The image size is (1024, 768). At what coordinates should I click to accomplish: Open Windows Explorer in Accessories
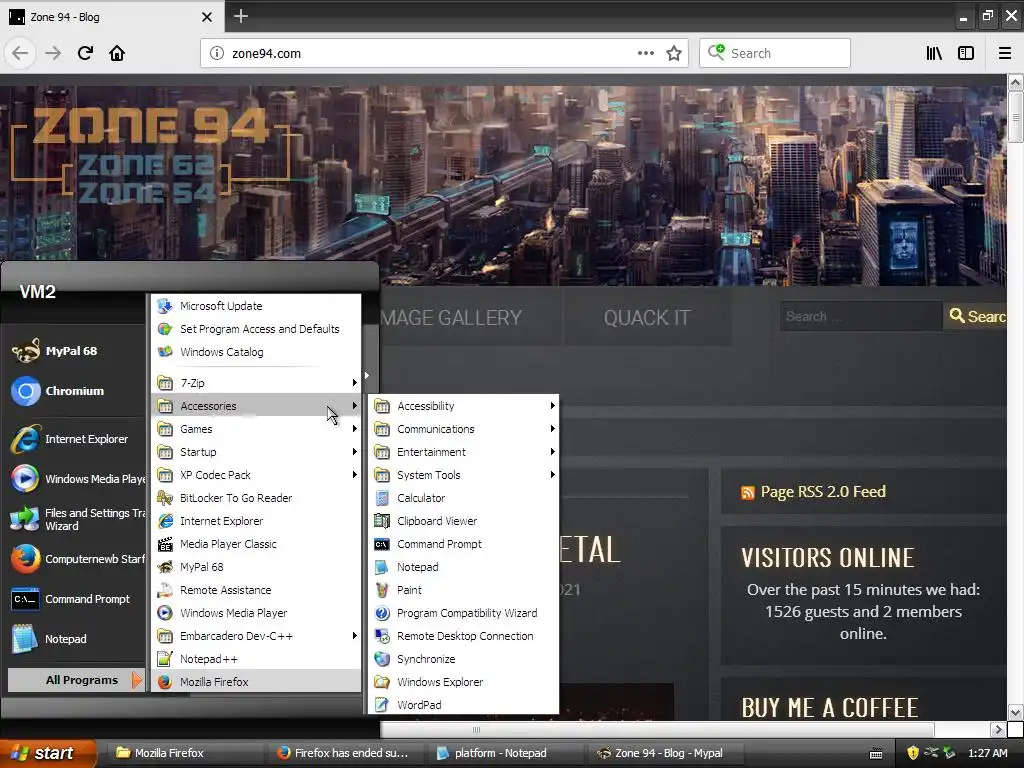(x=463, y=682)
